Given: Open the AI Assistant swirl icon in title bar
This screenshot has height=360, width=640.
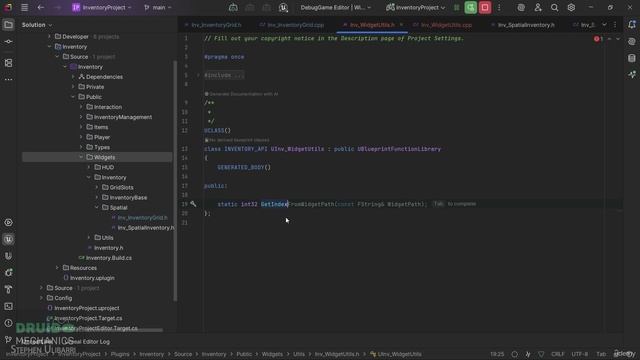Looking at the screenshot, I should [521, 7].
